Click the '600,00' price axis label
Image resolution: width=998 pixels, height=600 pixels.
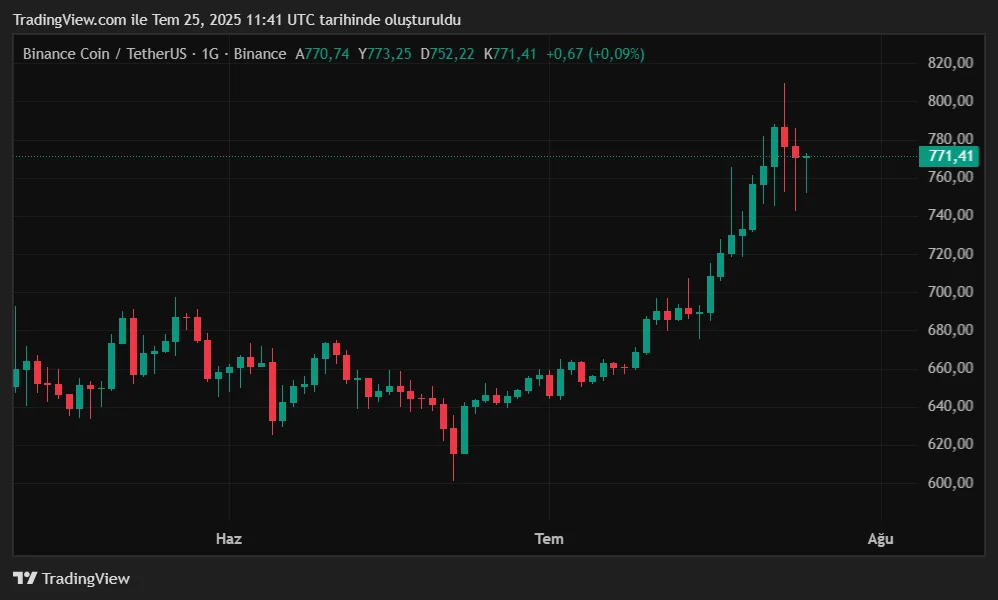[x=950, y=482]
